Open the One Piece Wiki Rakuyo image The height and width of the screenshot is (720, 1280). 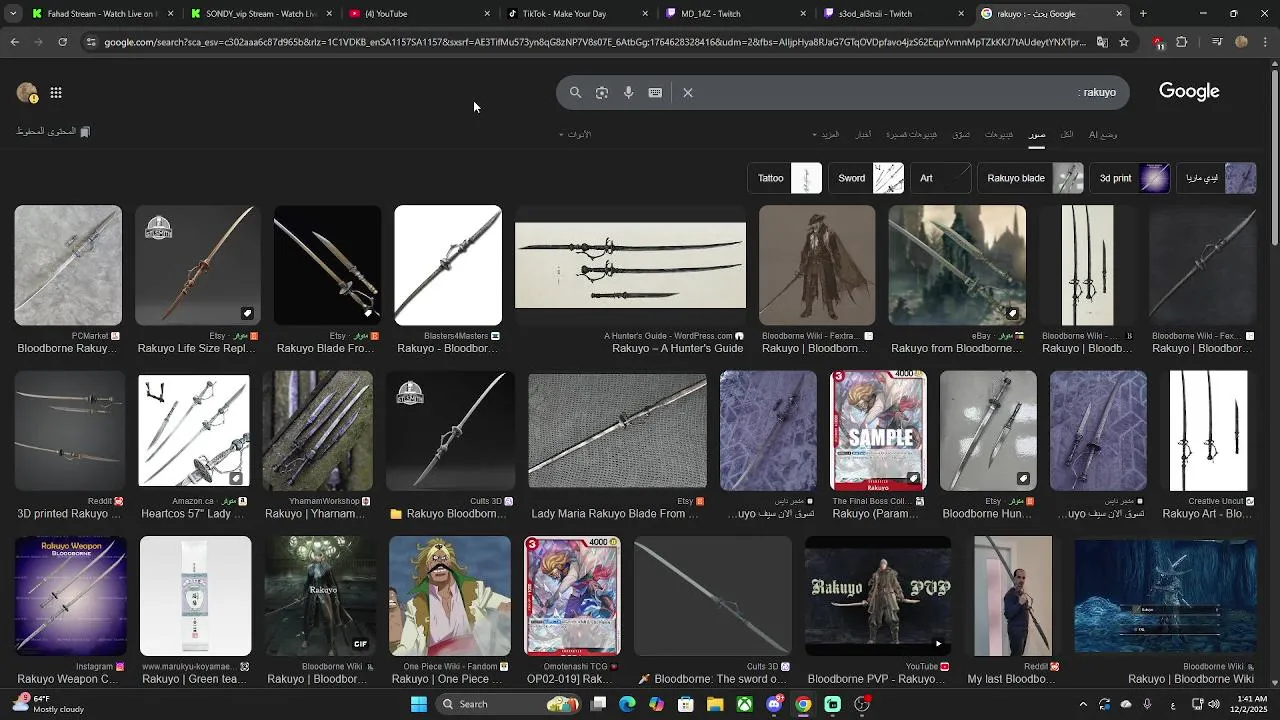(x=450, y=596)
